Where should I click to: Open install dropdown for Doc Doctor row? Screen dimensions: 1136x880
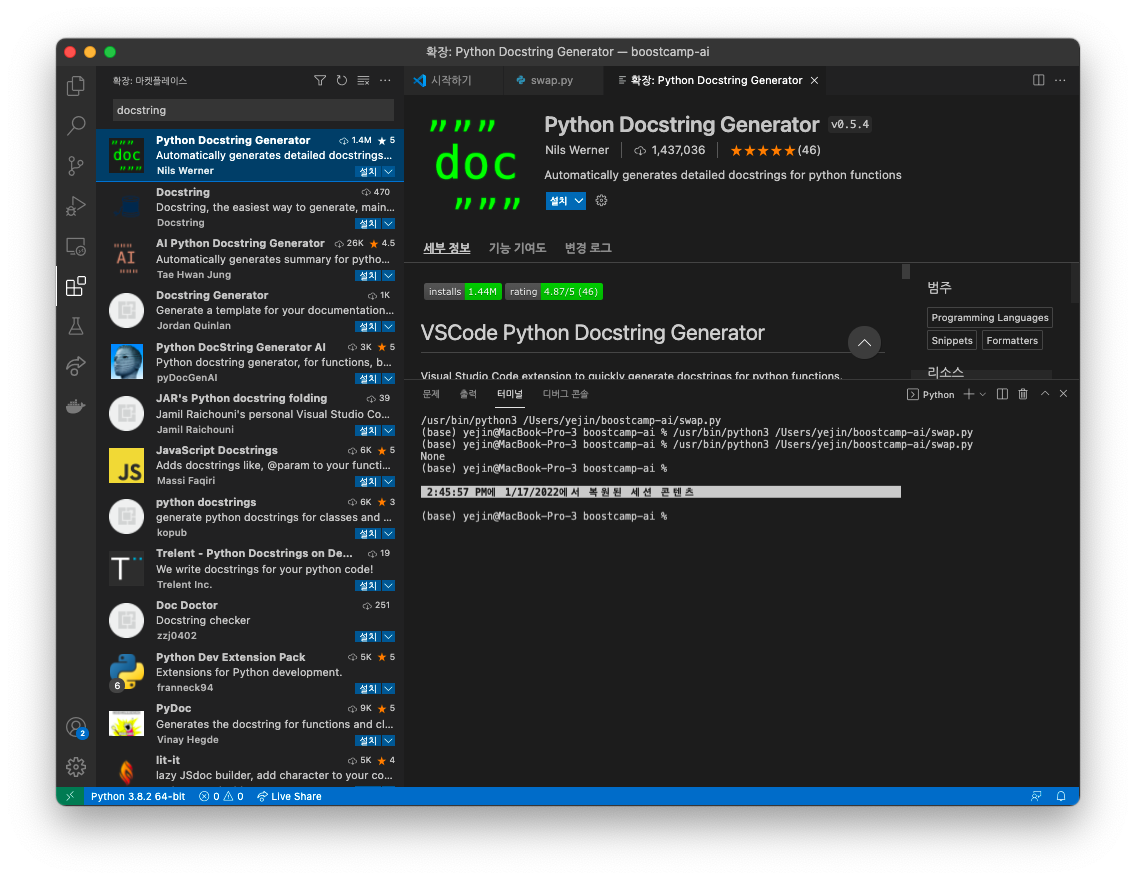tap(388, 637)
